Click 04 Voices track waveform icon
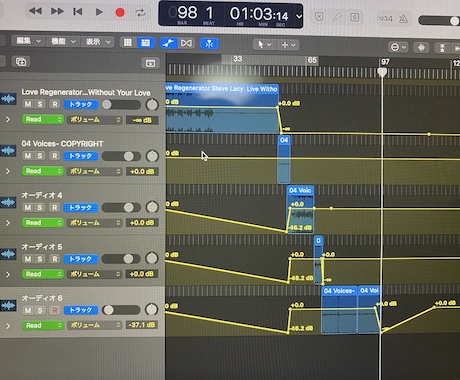Viewport: 460px width, 380px height. point(8,151)
